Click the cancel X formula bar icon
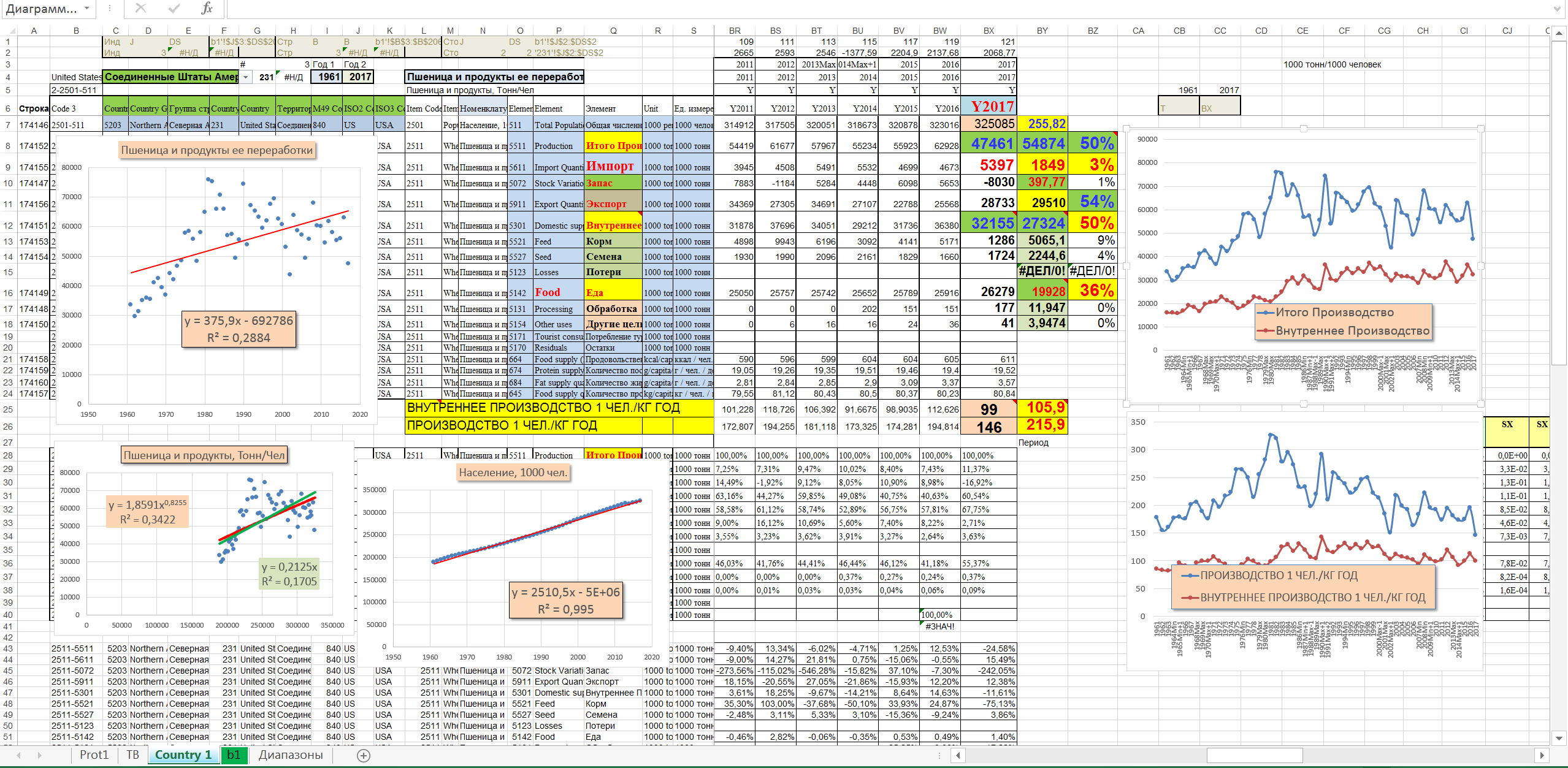This screenshot has width=1568, height=768. coord(140,9)
